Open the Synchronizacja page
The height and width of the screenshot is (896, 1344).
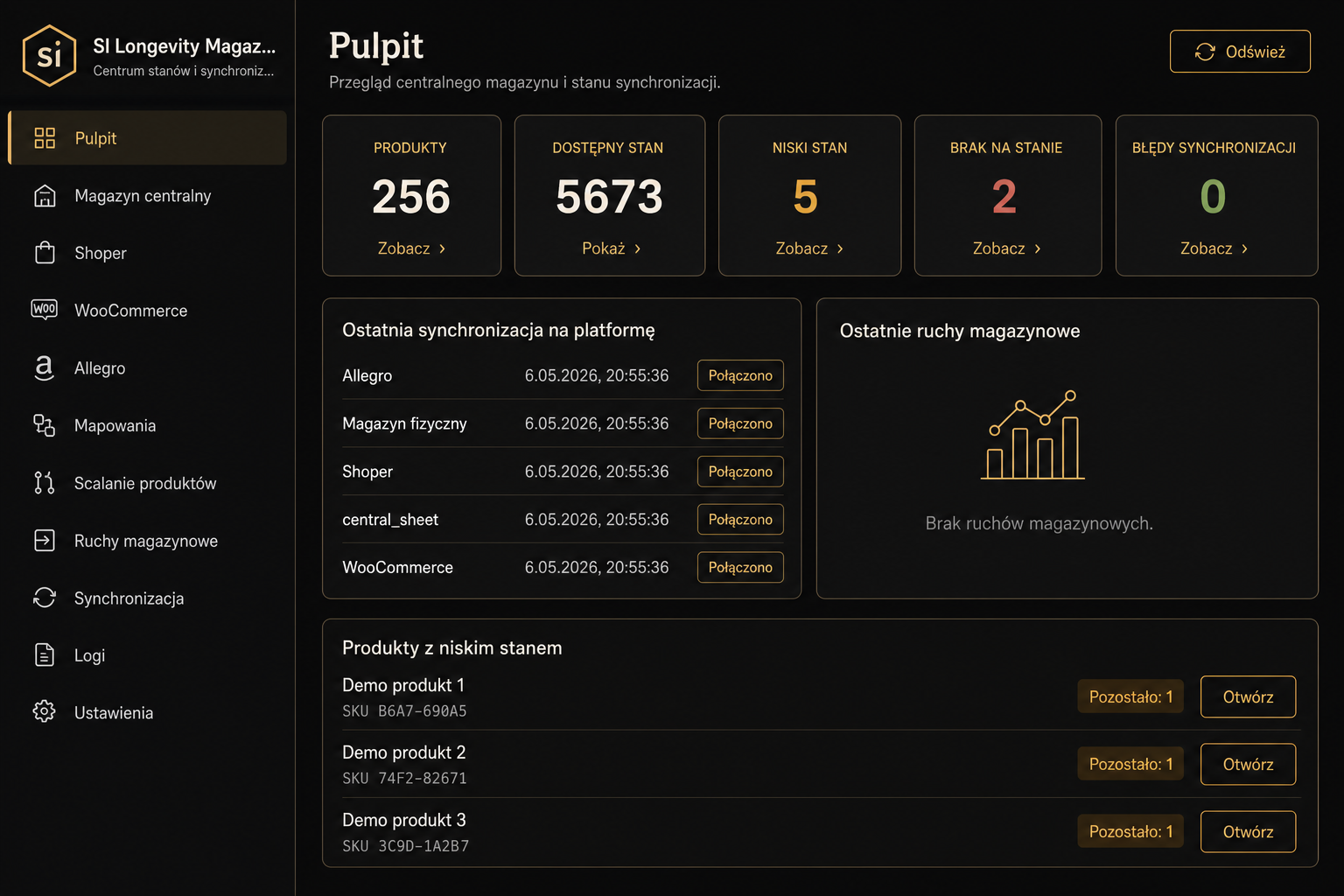pos(147,598)
